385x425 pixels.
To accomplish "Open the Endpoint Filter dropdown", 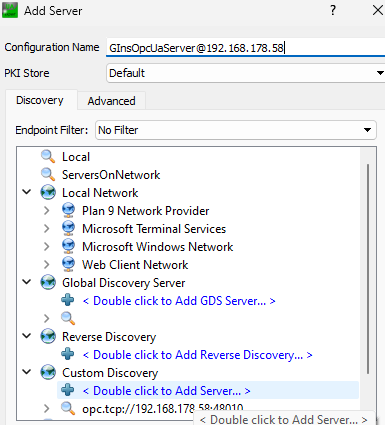I will [x=236, y=130].
